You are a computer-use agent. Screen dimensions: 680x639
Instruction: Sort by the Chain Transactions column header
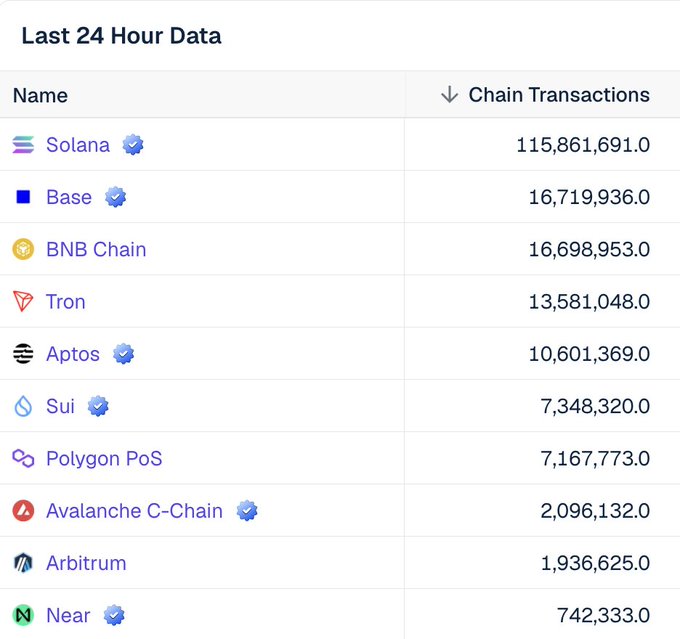pyautogui.click(x=559, y=95)
